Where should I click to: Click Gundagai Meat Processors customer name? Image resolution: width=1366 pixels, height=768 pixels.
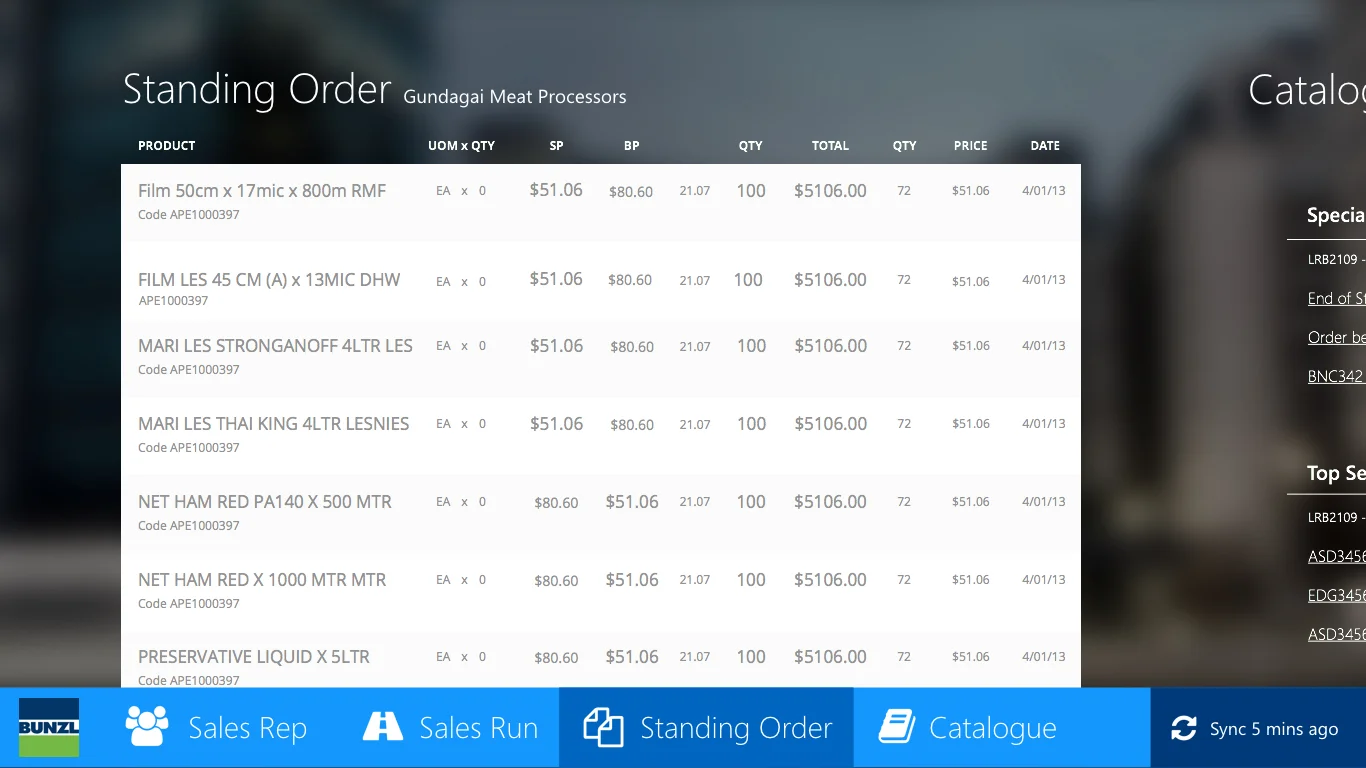tap(515, 97)
